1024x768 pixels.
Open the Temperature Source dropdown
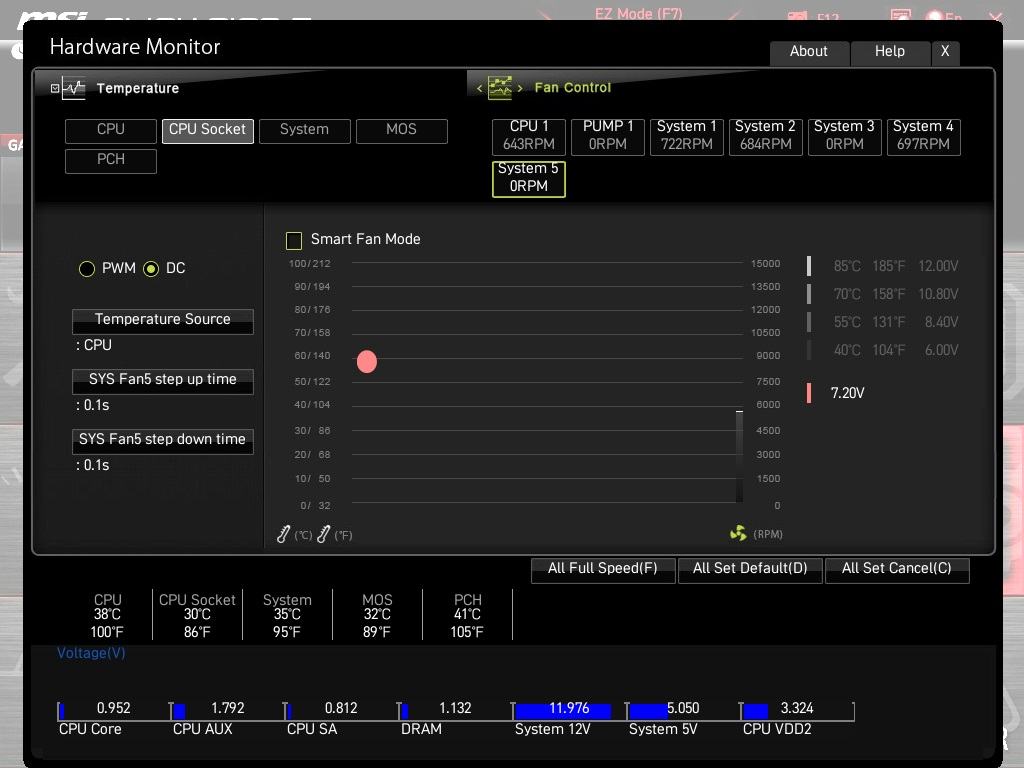coord(163,321)
